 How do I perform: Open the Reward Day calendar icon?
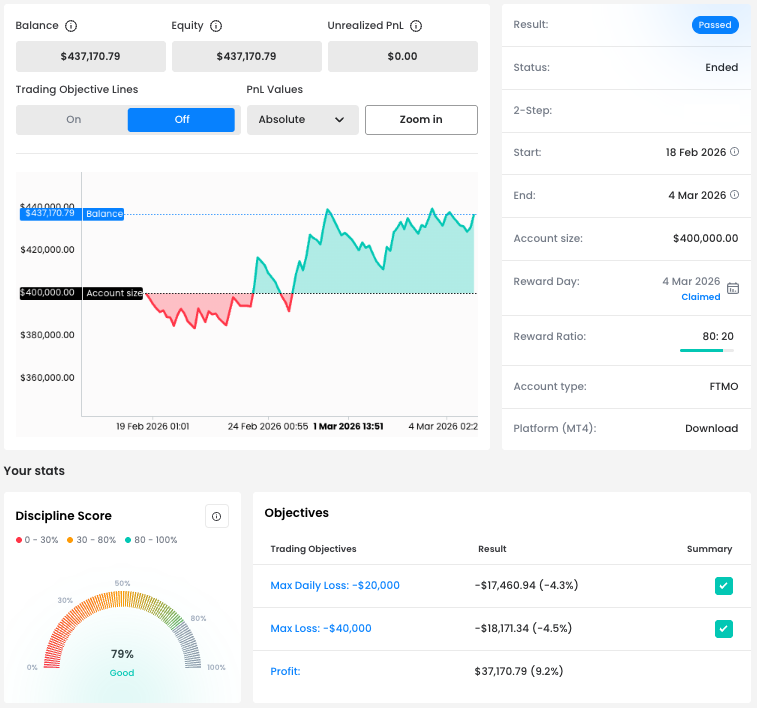pyautogui.click(x=733, y=288)
